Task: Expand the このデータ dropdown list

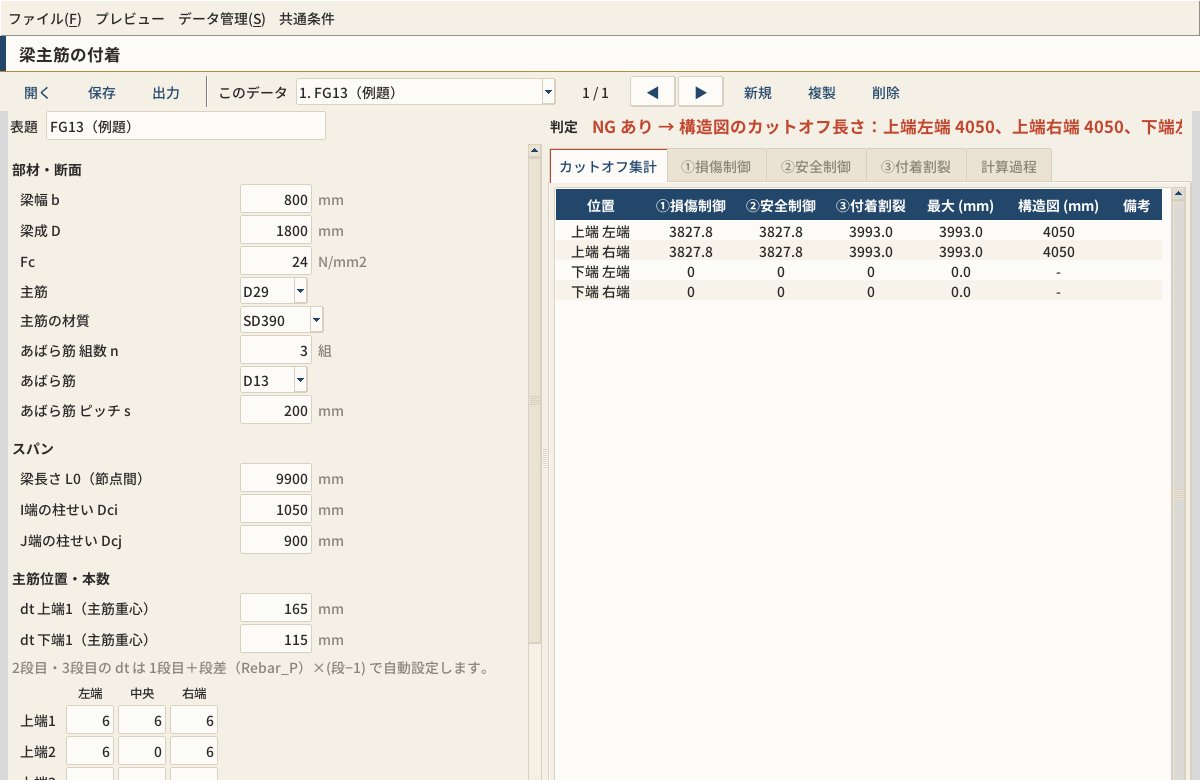Action: 548,93
